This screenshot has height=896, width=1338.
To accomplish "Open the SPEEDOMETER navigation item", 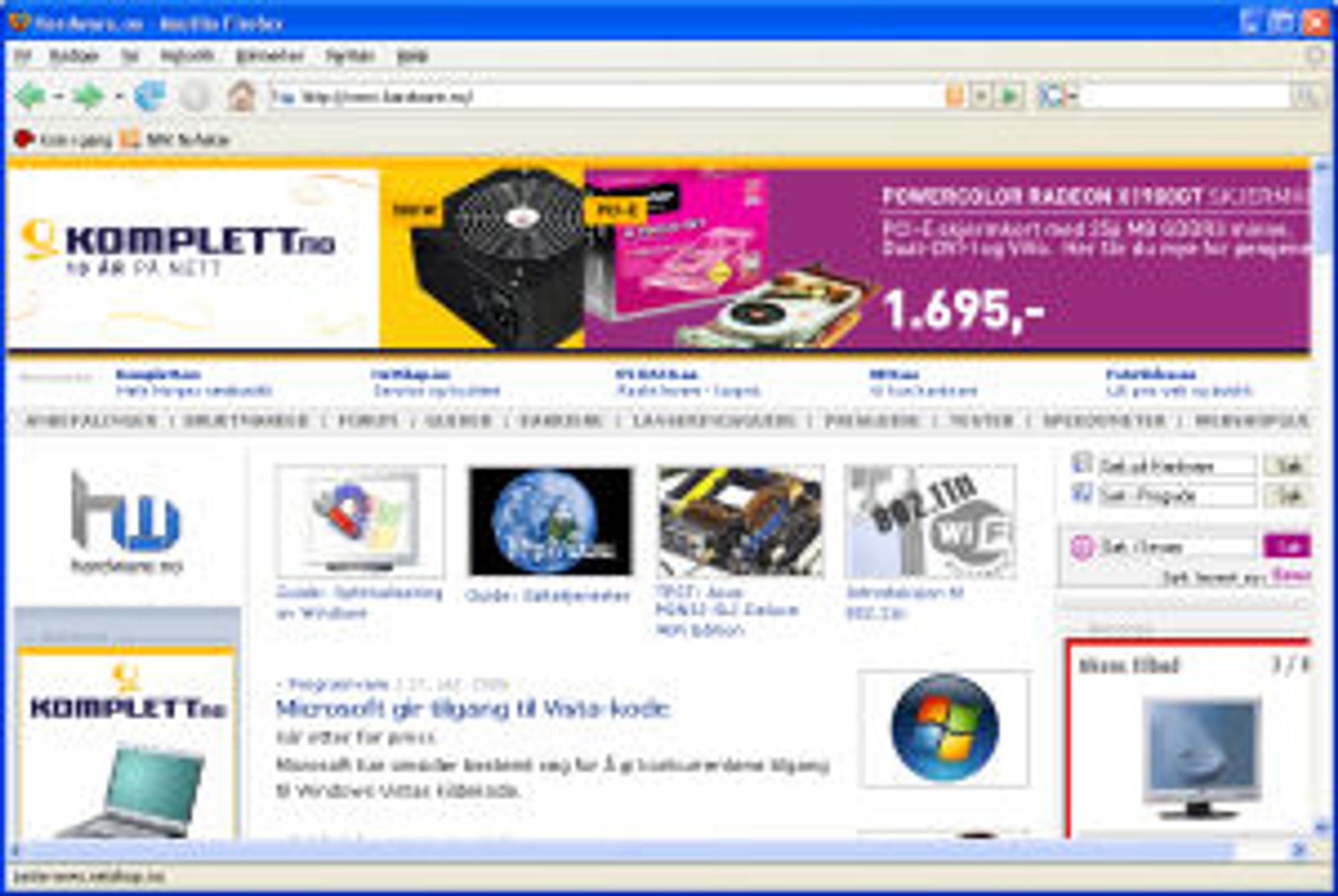I will click(x=1105, y=421).
